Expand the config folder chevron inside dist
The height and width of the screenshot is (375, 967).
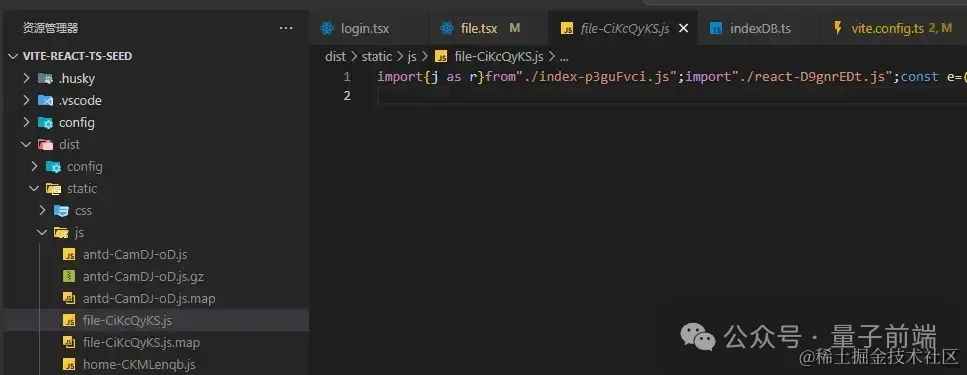click(35, 167)
